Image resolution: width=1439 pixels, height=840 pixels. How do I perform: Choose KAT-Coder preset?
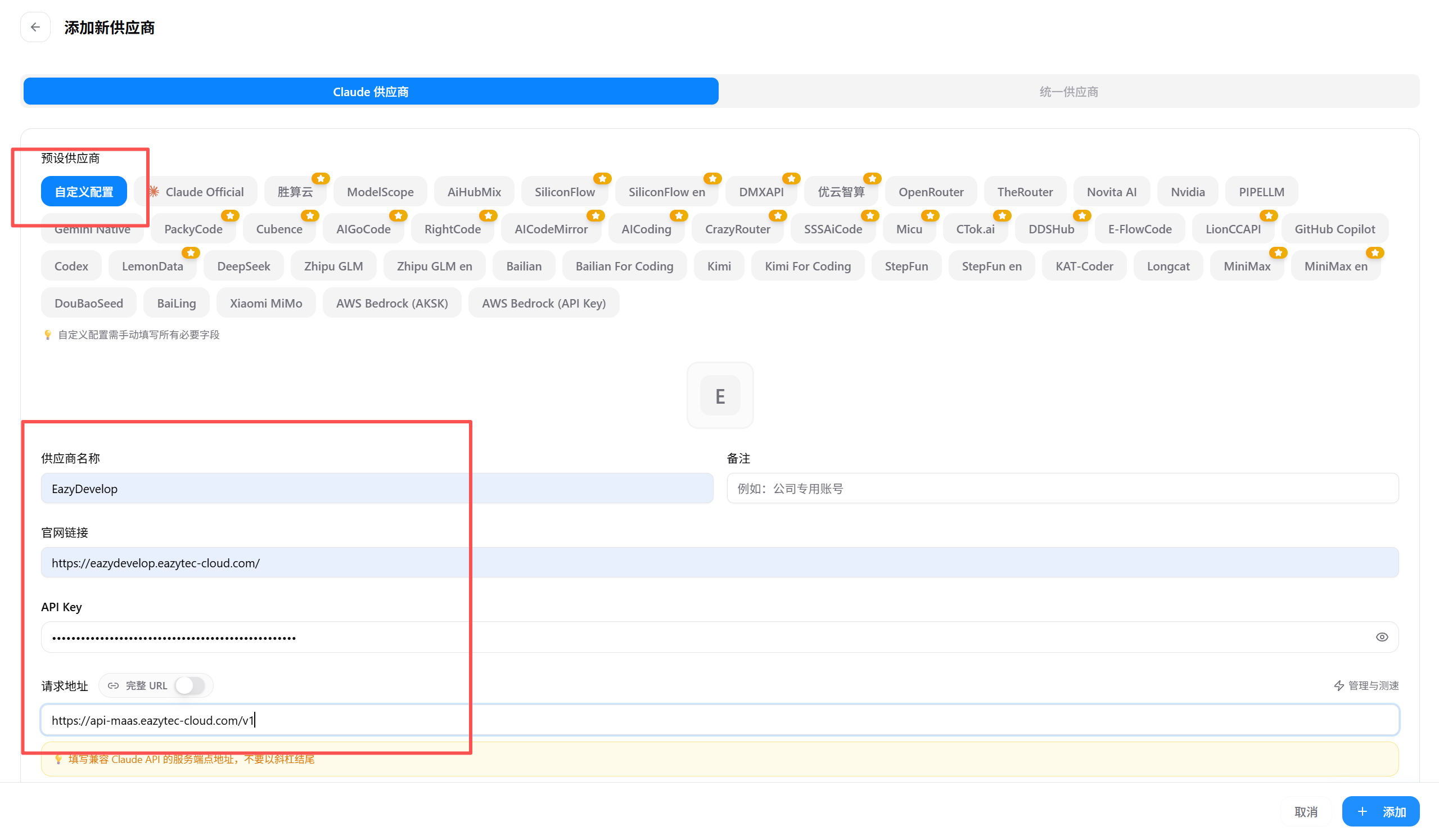(1084, 265)
